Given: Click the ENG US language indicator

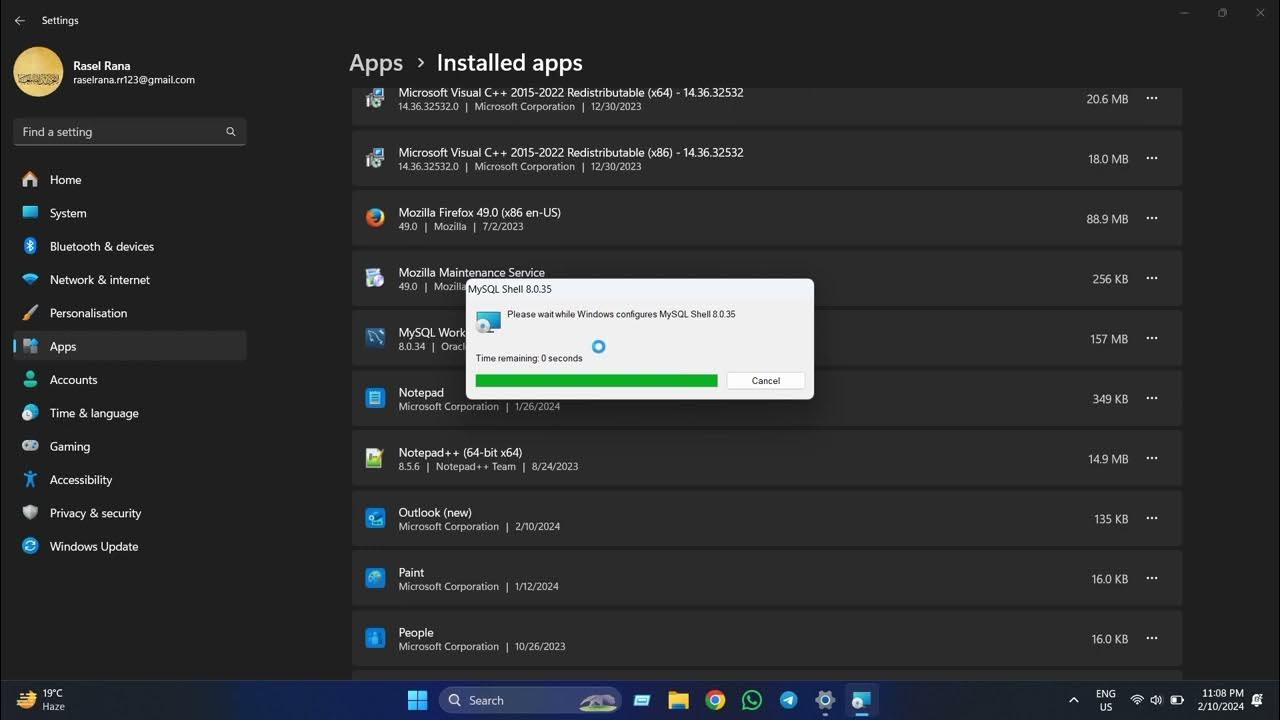Looking at the screenshot, I should (x=1106, y=699).
